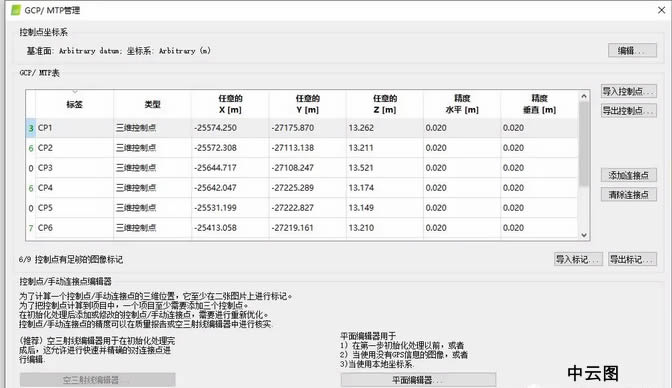The height and width of the screenshot is (388, 672).
Task: Click Y value -27108.247
Action: [x=293, y=168]
